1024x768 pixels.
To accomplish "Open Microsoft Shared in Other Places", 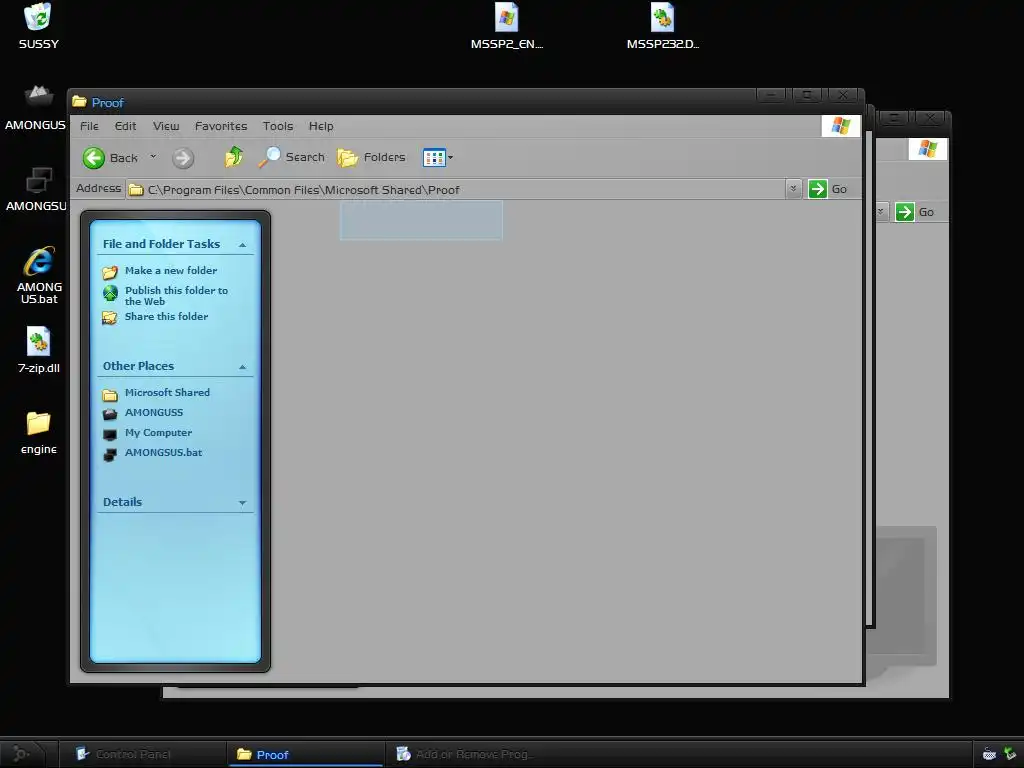I will pos(167,392).
